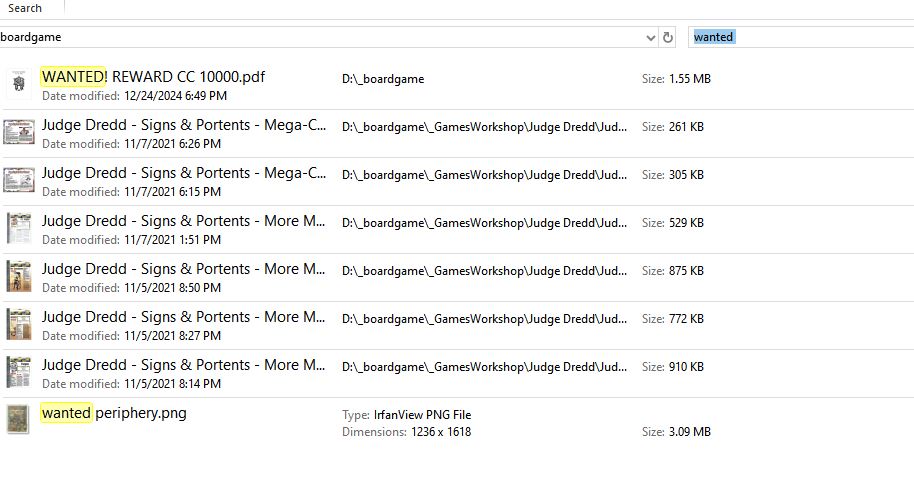Image resolution: width=914 pixels, height=500 pixels.
Task: Click the search box containing wanted
Action: (x=801, y=37)
